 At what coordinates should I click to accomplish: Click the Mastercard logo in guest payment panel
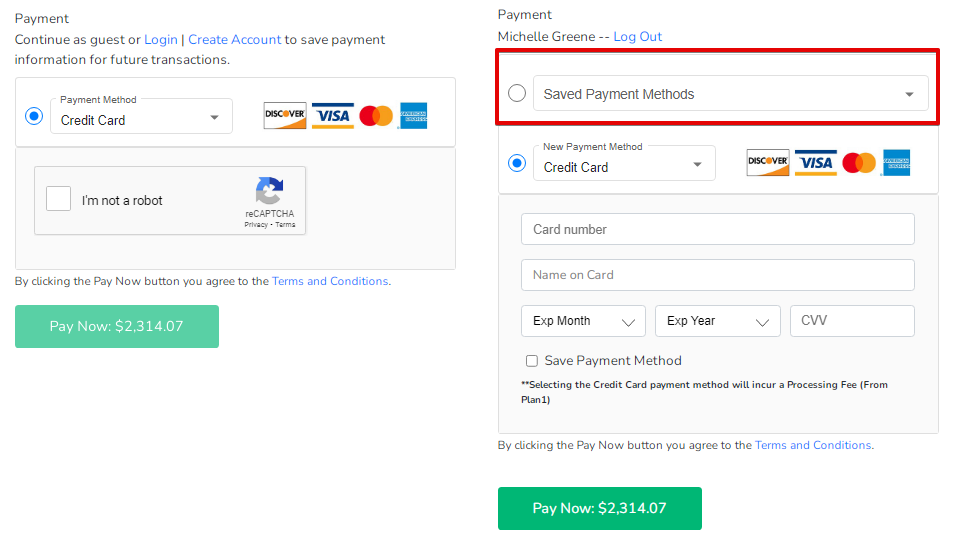[x=376, y=116]
